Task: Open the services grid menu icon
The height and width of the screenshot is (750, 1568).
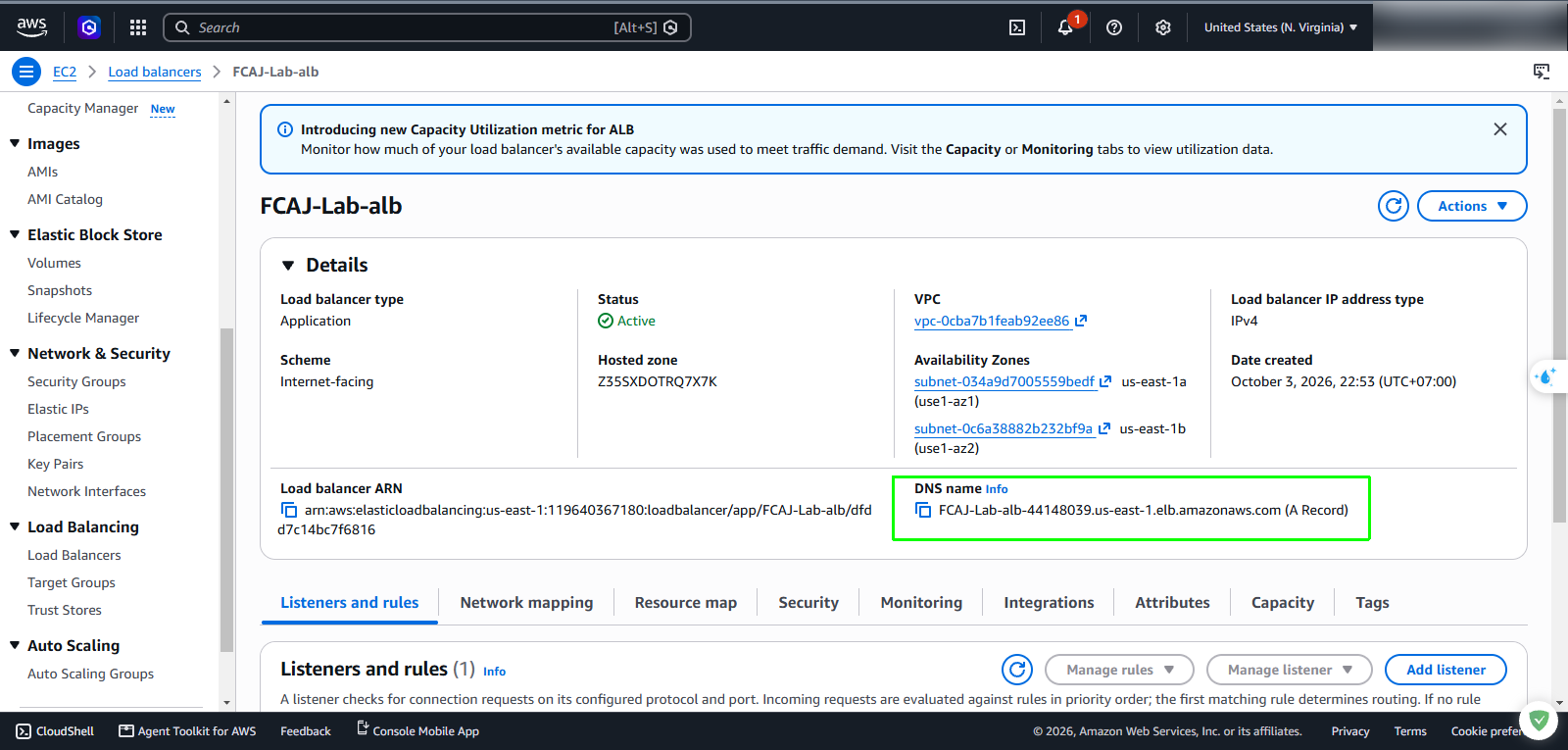Action: (x=138, y=27)
